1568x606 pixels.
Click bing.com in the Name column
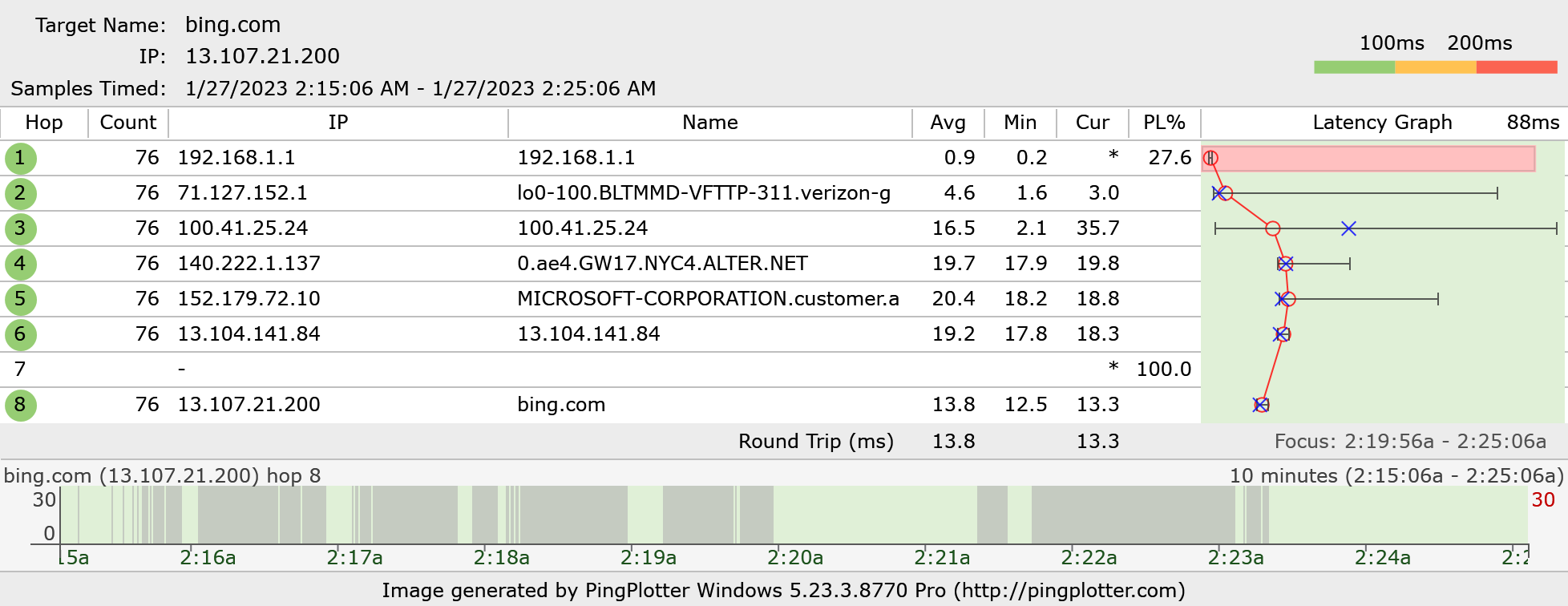click(561, 405)
